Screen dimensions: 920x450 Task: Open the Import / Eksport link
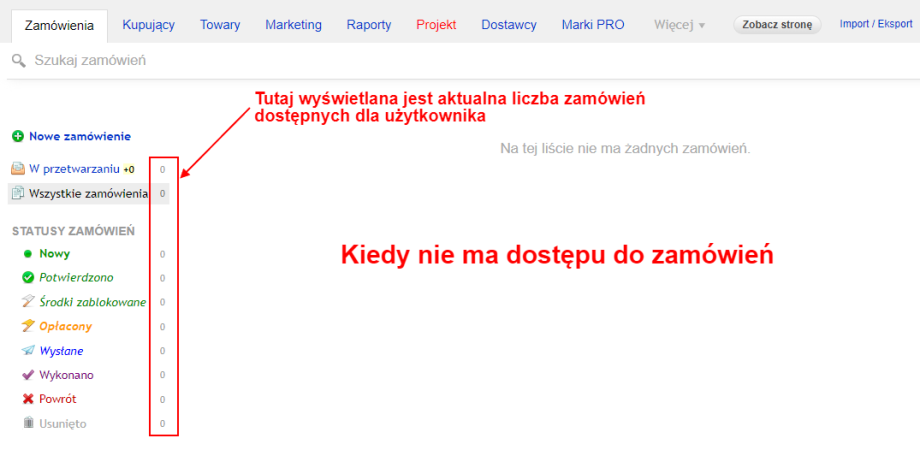(x=875, y=24)
